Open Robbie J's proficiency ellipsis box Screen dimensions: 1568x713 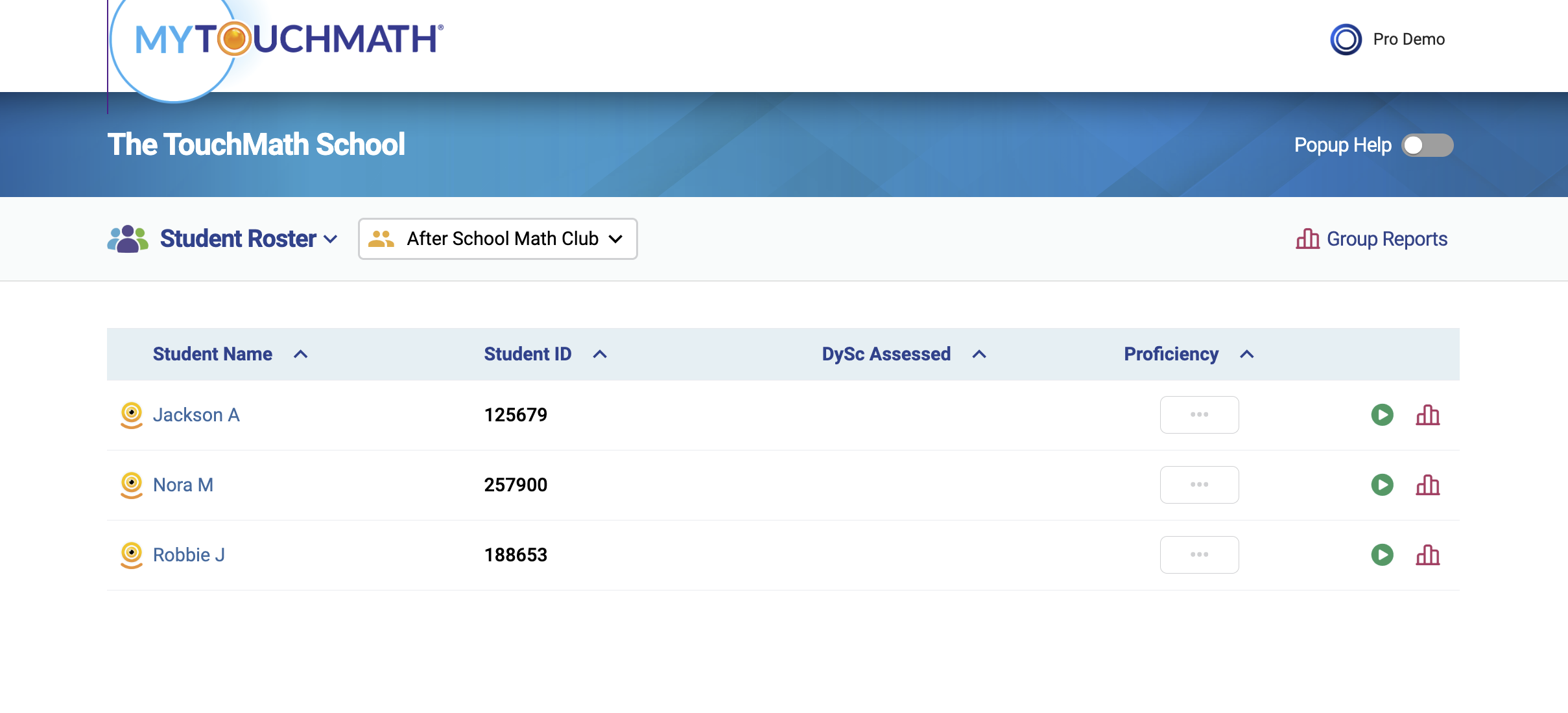(1199, 555)
